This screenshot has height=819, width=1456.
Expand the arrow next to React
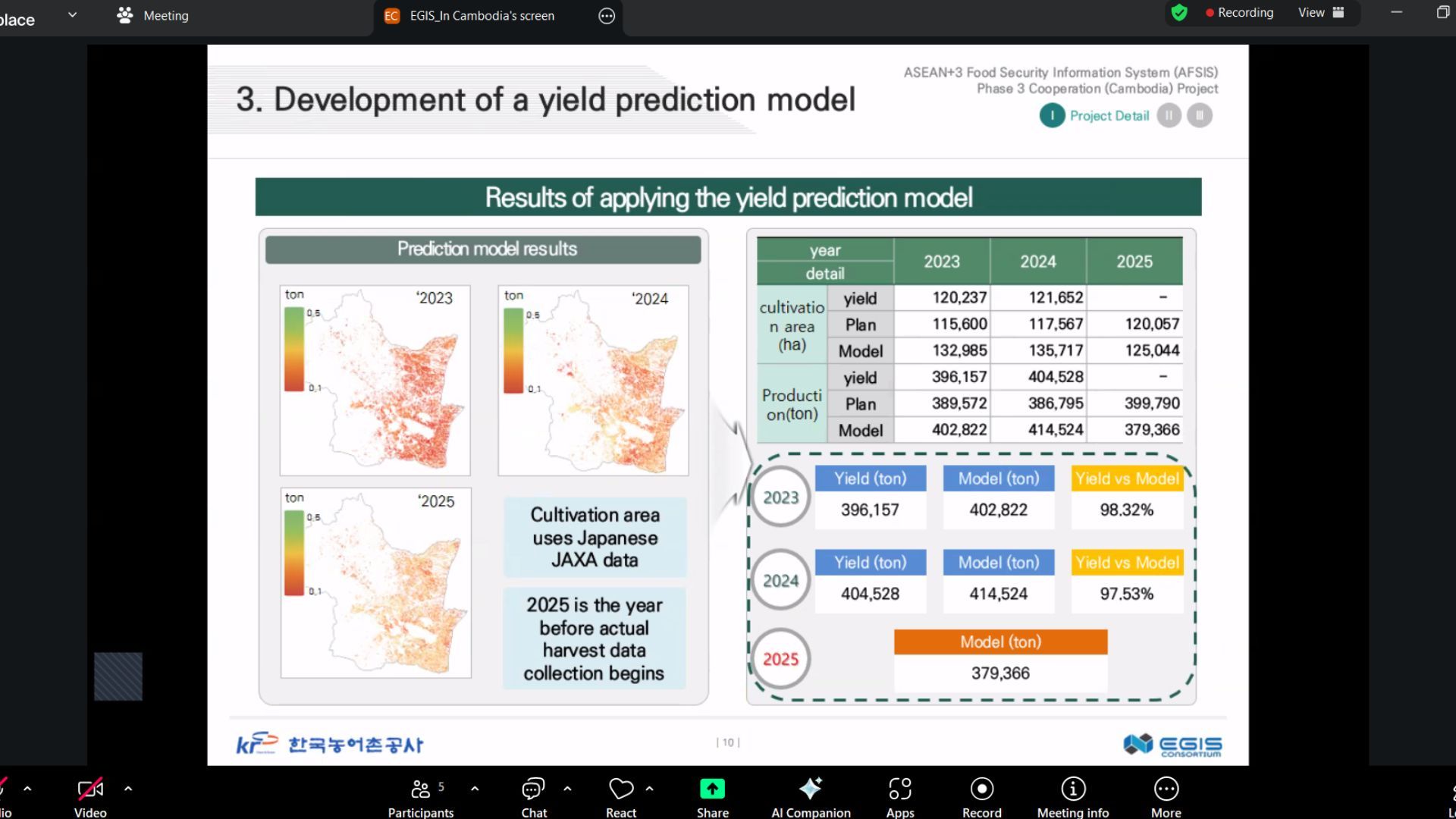pyautogui.click(x=650, y=789)
